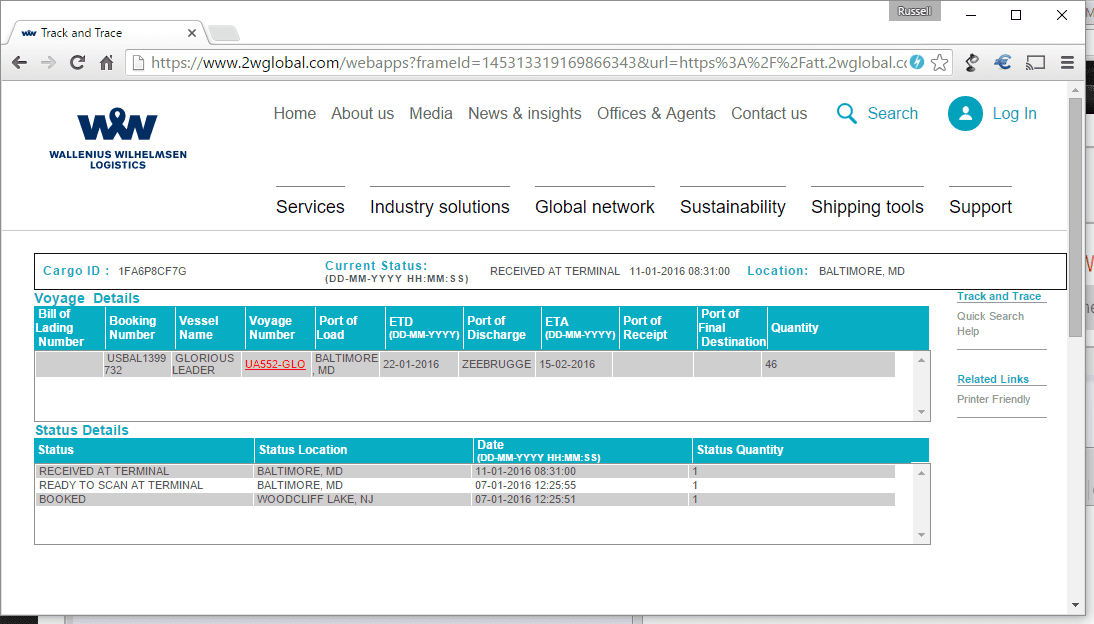Click the Log In user avatar icon
Viewport: 1094px width, 624px height.
pos(966,113)
